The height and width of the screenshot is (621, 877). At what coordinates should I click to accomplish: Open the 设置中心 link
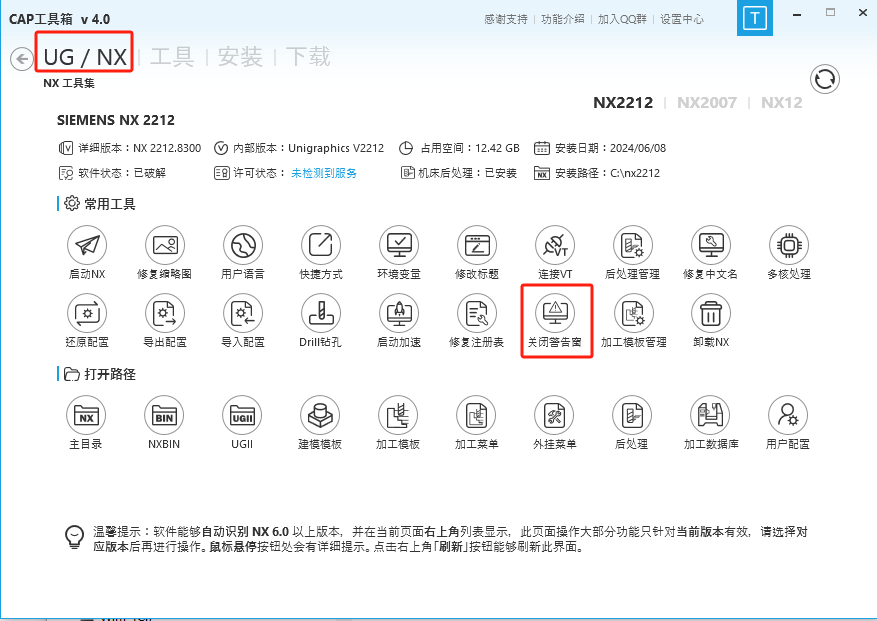click(681, 19)
